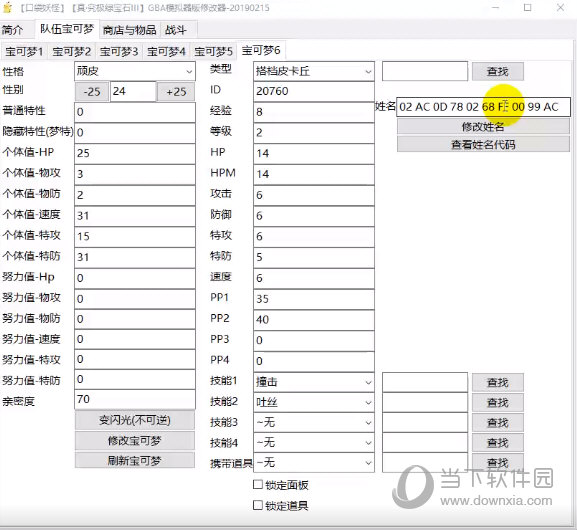
Task: Open the 简介 tab
Action: 13,30
